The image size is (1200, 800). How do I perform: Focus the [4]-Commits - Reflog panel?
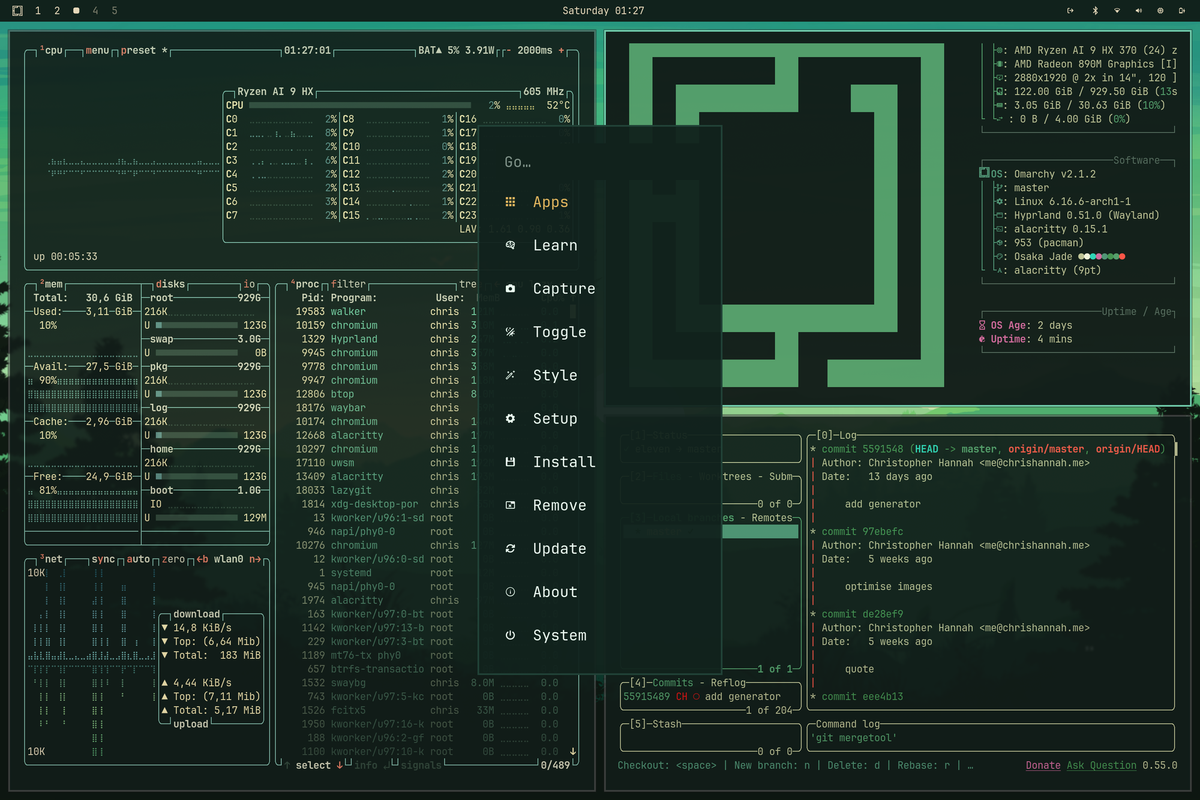pyautogui.click(x=710, y=696)
